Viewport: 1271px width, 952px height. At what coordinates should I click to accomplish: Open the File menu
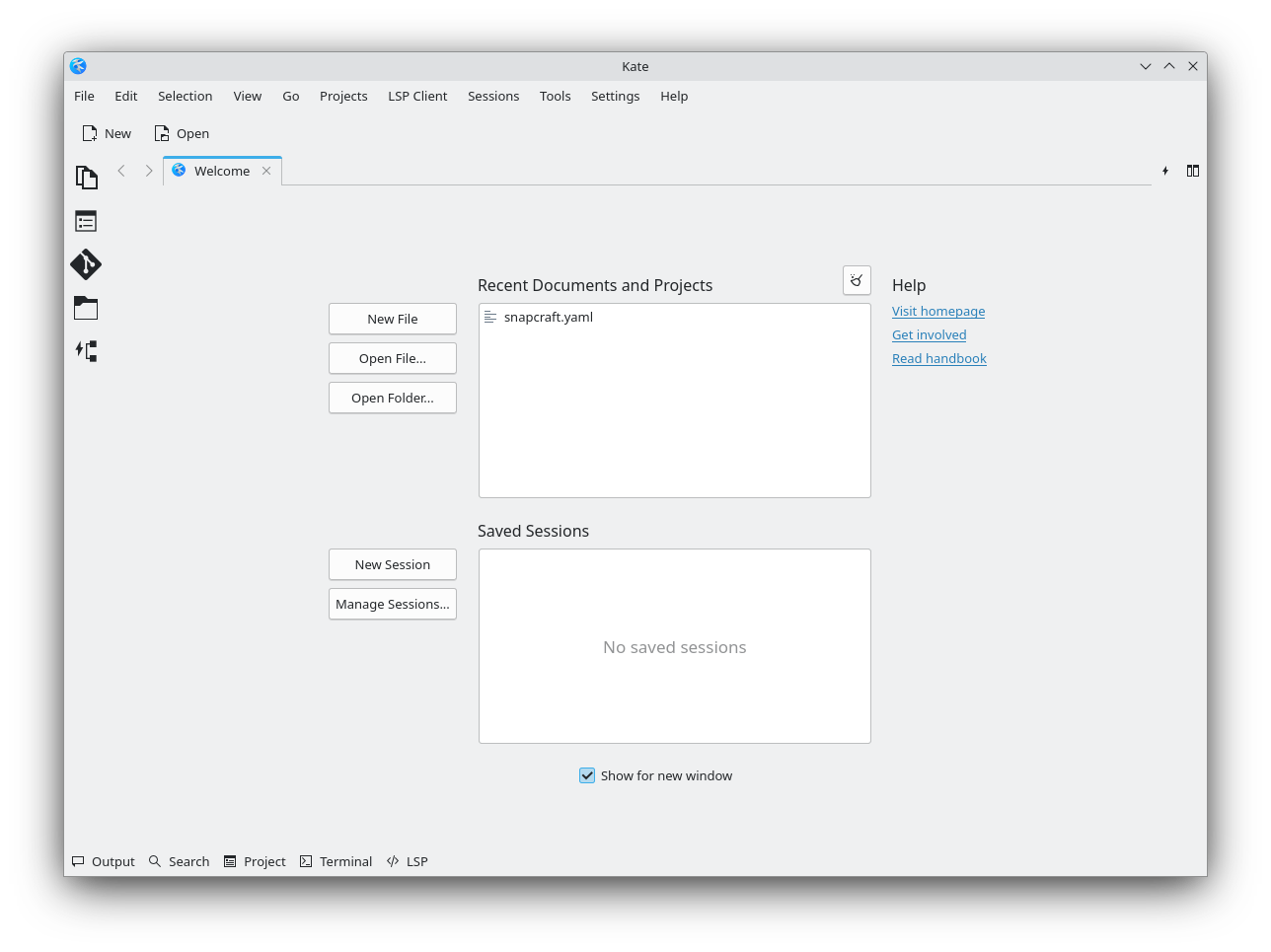click(x=84, y=96)
